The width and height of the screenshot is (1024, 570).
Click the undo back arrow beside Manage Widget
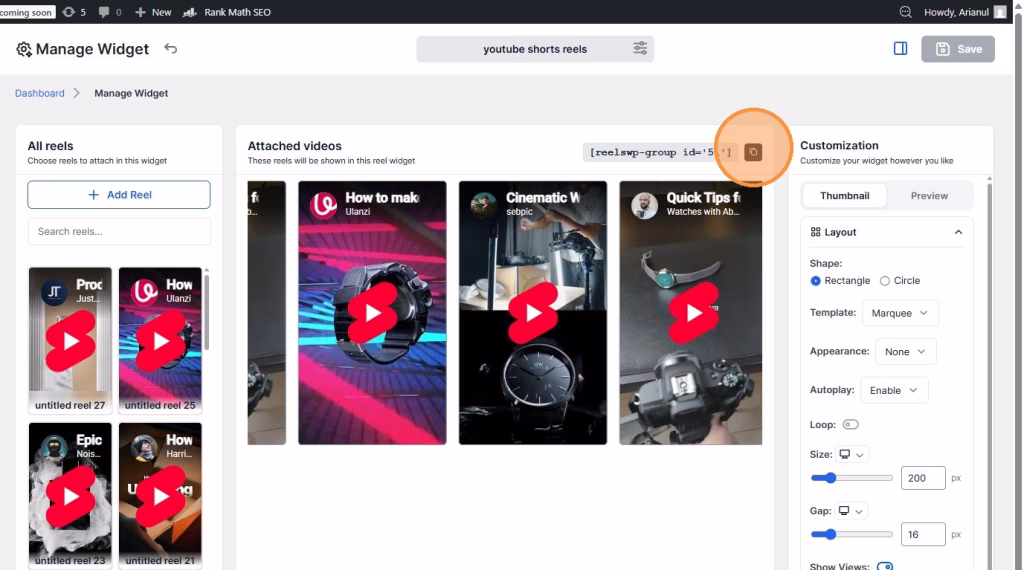[171, 48]
